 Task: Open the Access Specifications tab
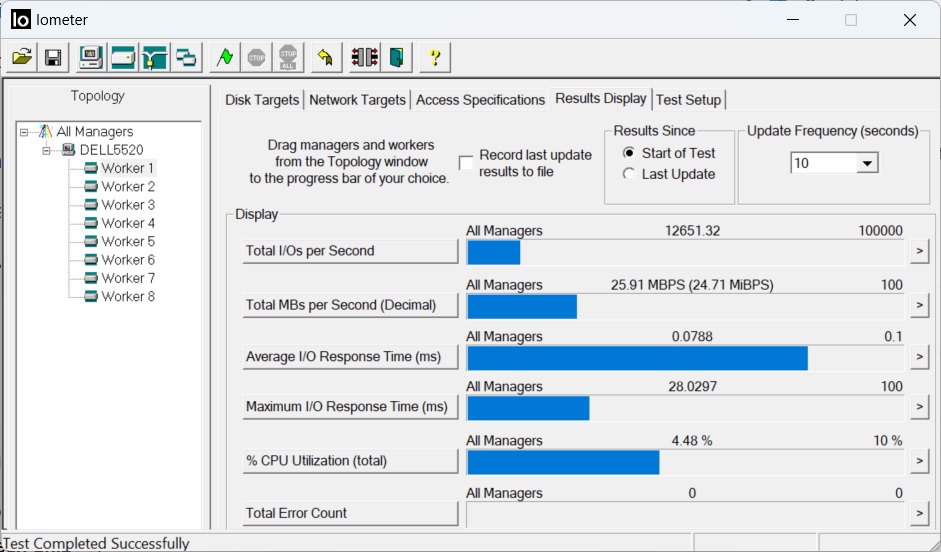[x=480, y=99]
